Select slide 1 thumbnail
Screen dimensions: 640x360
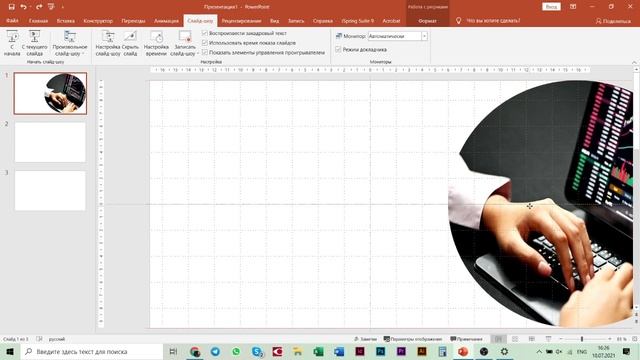[x=50, y=93]
